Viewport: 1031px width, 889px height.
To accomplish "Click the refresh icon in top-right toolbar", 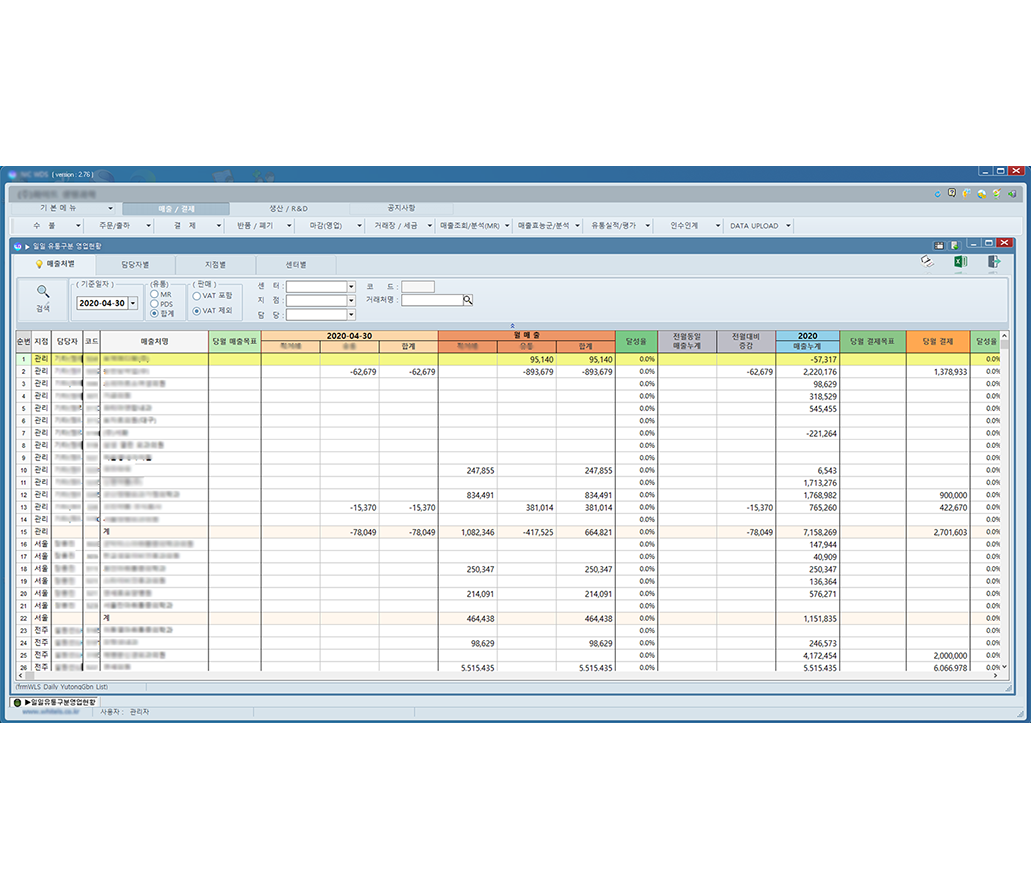I will click(936, 194).
